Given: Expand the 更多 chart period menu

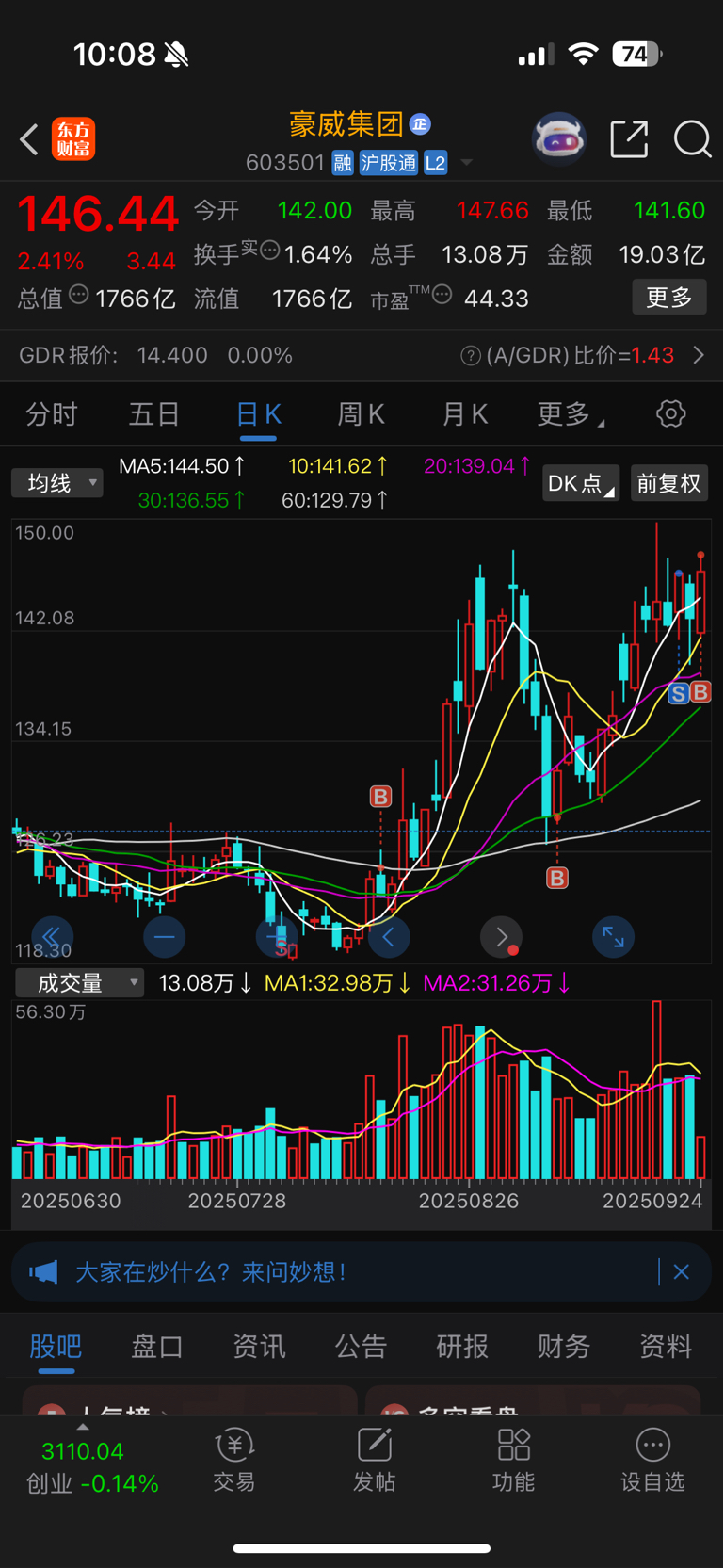Looking at the screenshot, I should pos(571,414).
